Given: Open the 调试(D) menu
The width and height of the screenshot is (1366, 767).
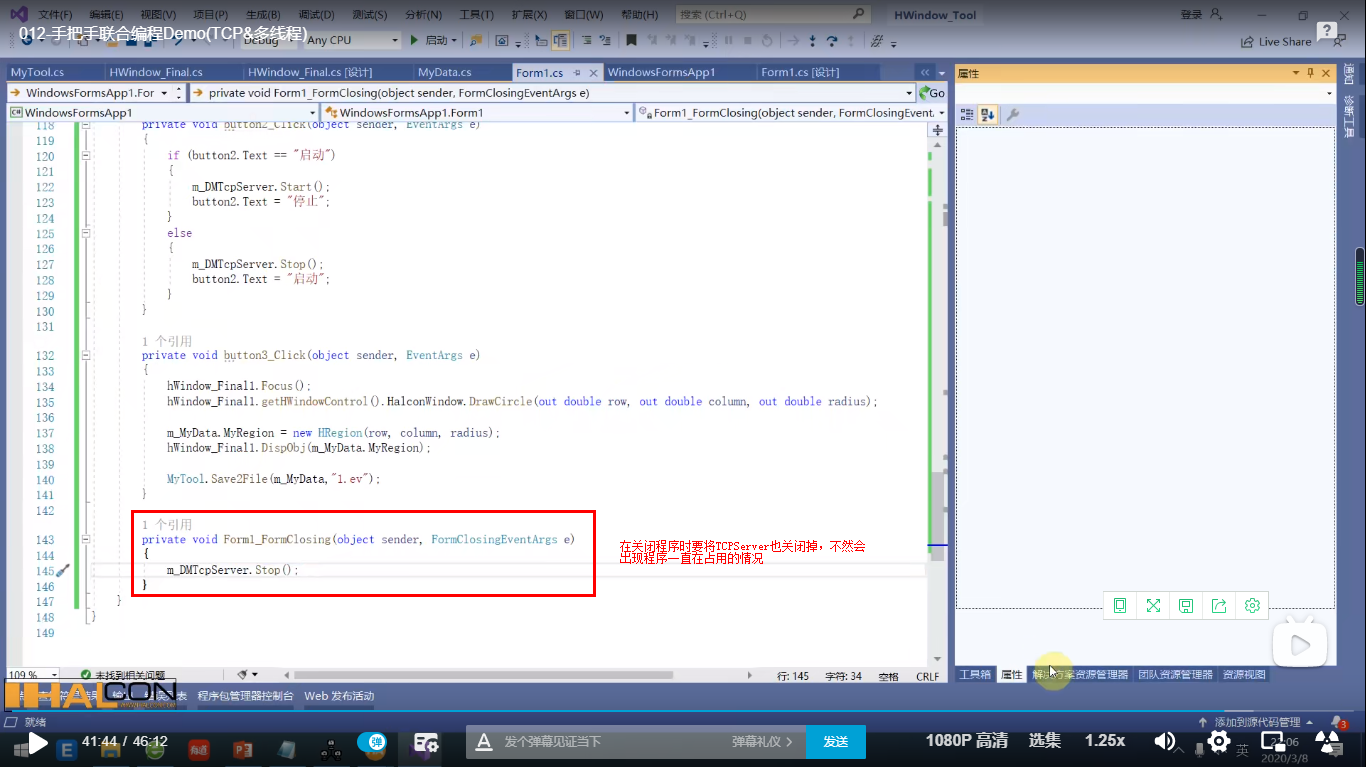Looking at the screenshot, I should click(312, 14).
